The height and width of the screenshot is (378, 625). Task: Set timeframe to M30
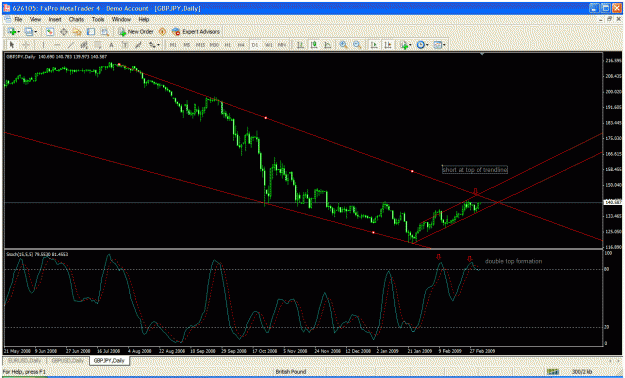(214, 45)
